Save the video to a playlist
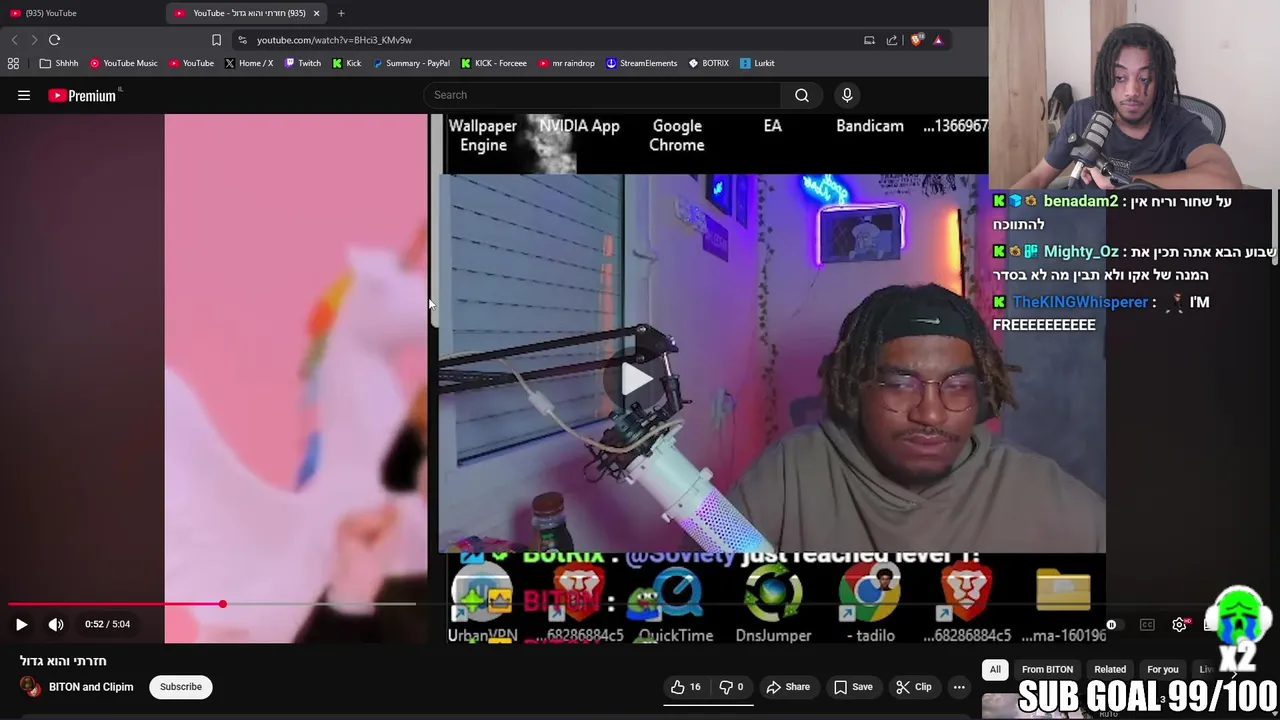This screenshot has height=720, width=1280. 853,687
